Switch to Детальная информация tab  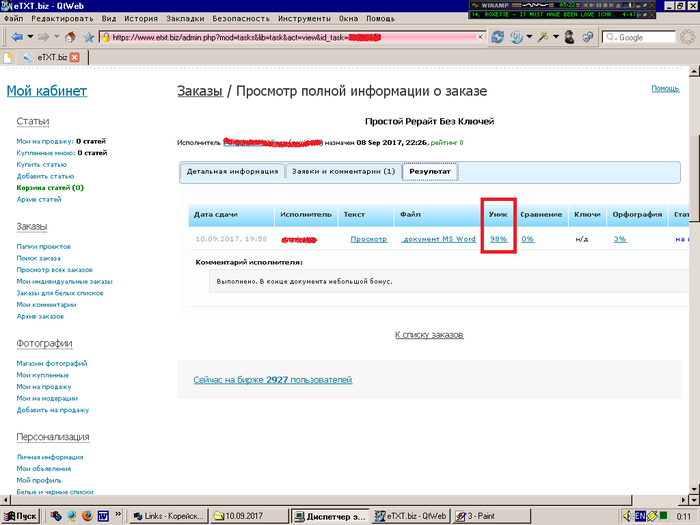pos(232,172)
